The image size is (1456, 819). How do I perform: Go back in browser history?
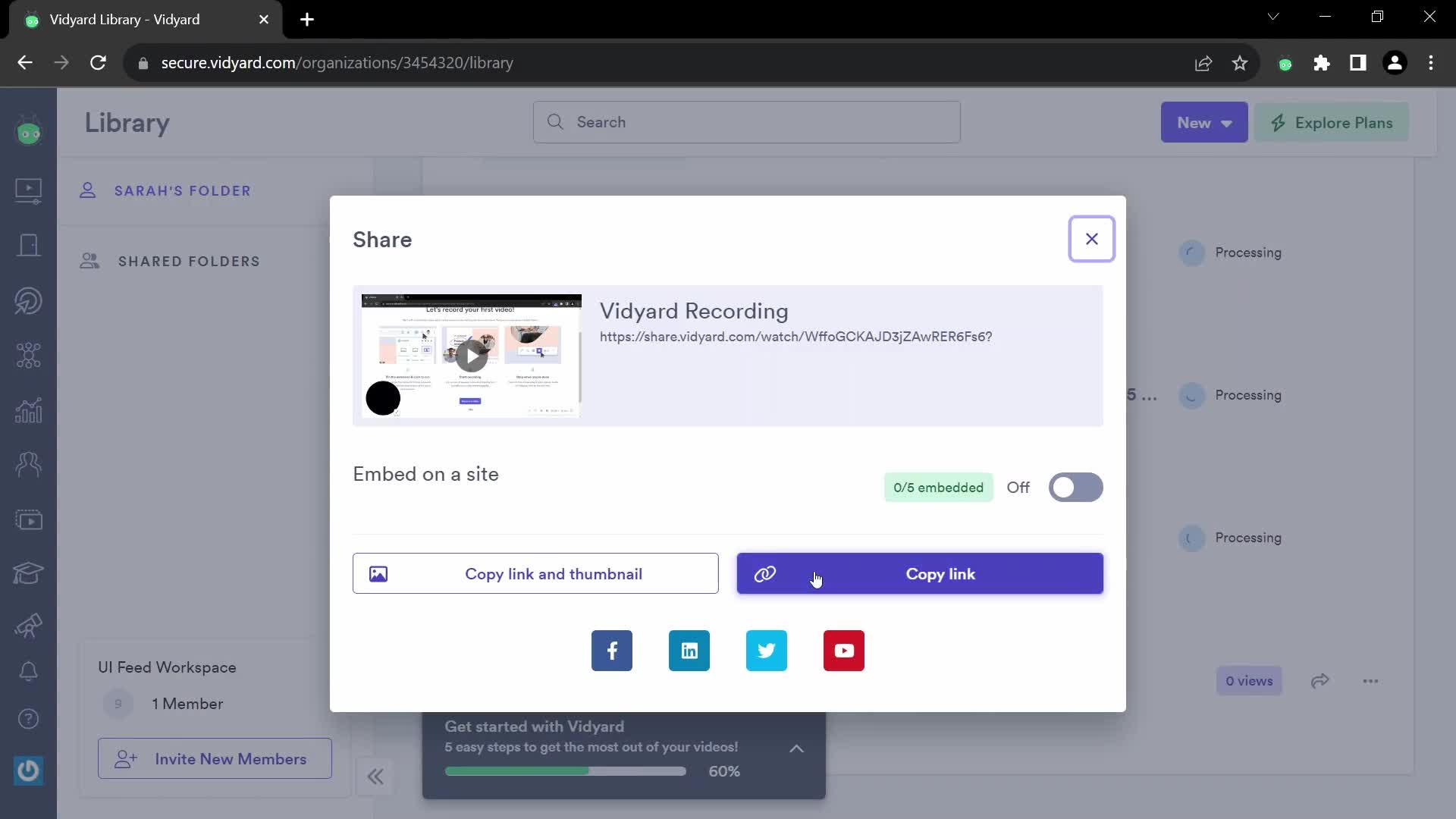[x=25, y=63]
